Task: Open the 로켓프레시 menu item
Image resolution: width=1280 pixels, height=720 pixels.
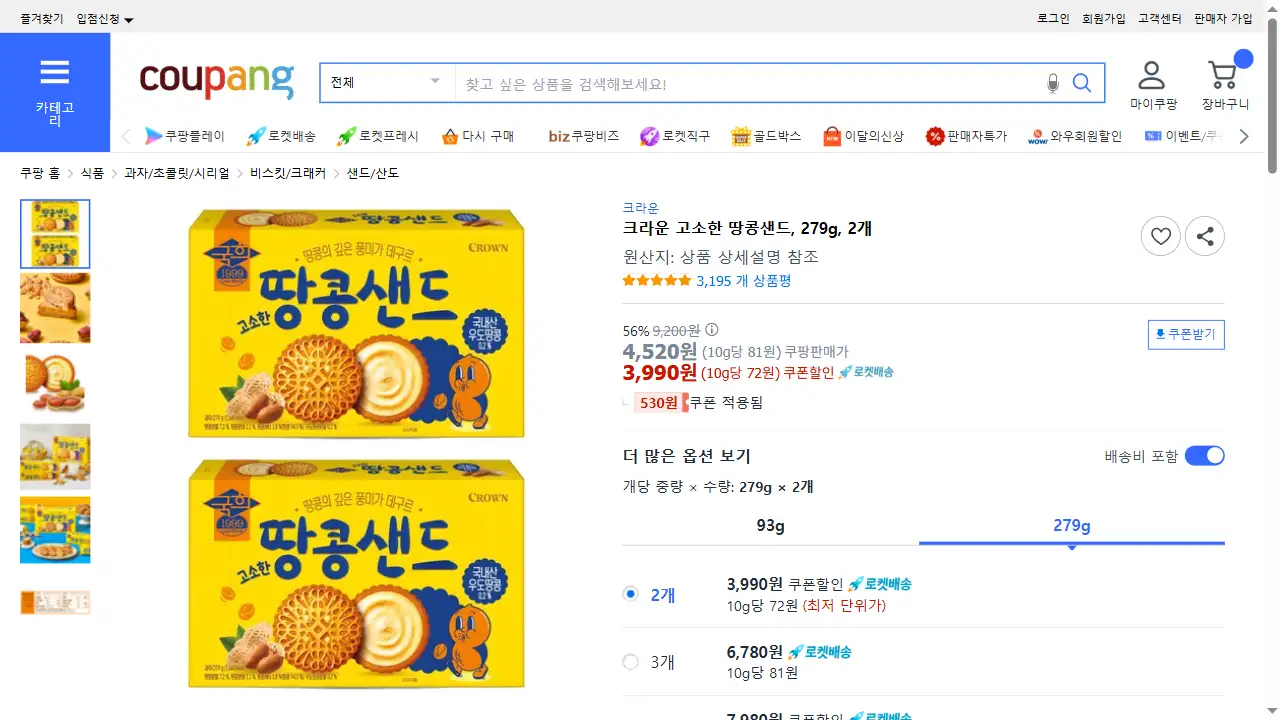Action: tap(377, 136)
